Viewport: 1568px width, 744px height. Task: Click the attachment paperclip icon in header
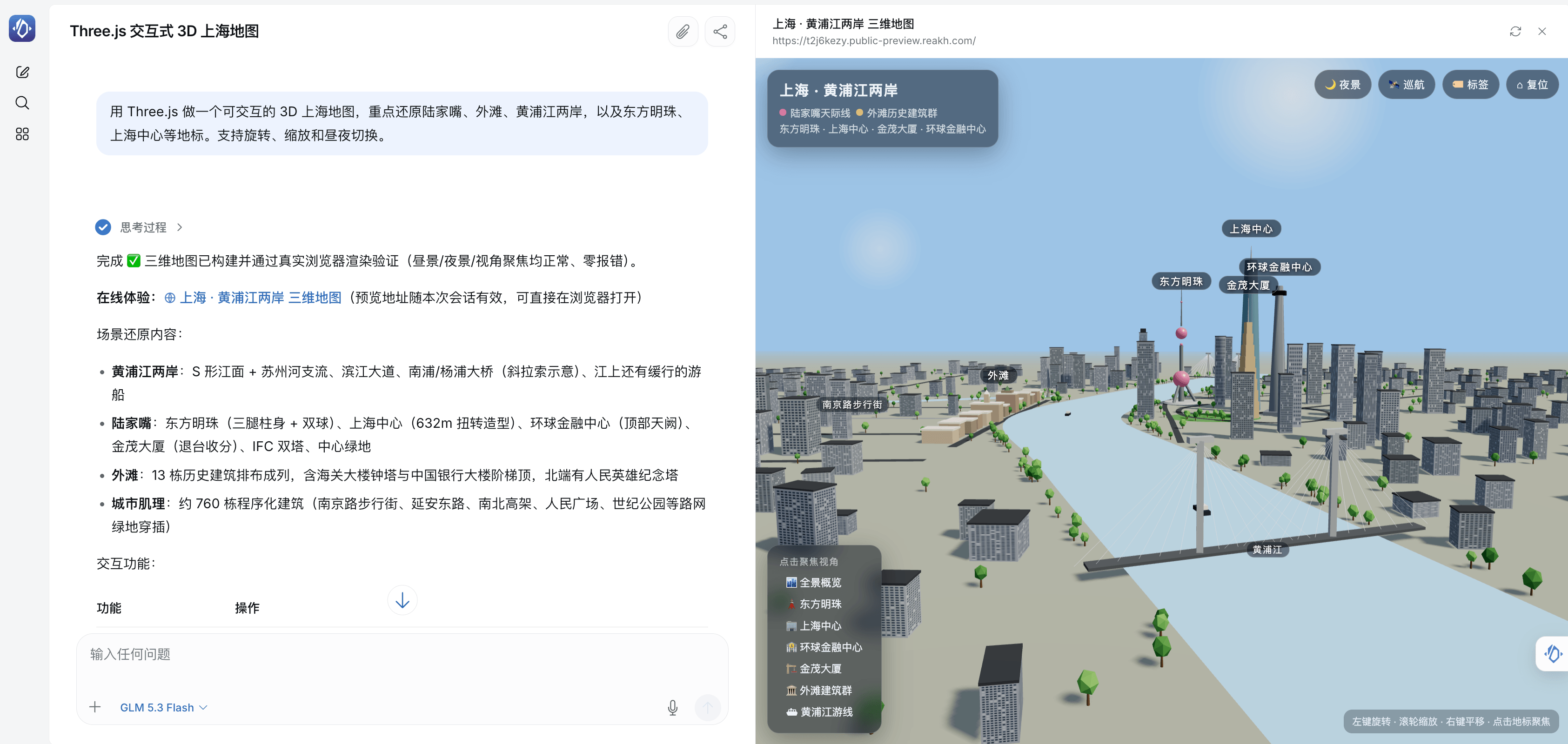[683, 32]
